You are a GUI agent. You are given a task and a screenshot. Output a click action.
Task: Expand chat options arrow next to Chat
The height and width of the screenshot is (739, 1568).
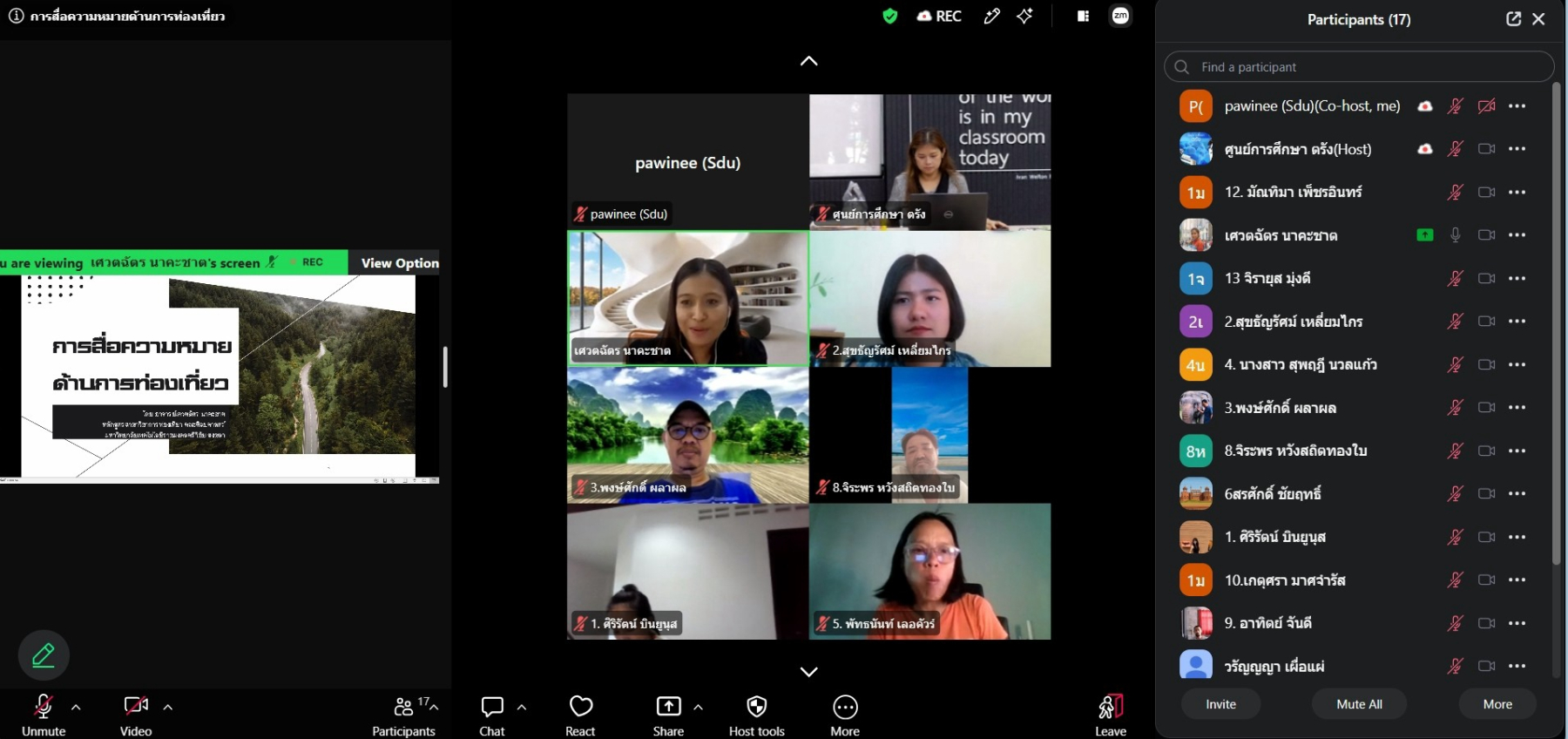click(x=522, y=707)
